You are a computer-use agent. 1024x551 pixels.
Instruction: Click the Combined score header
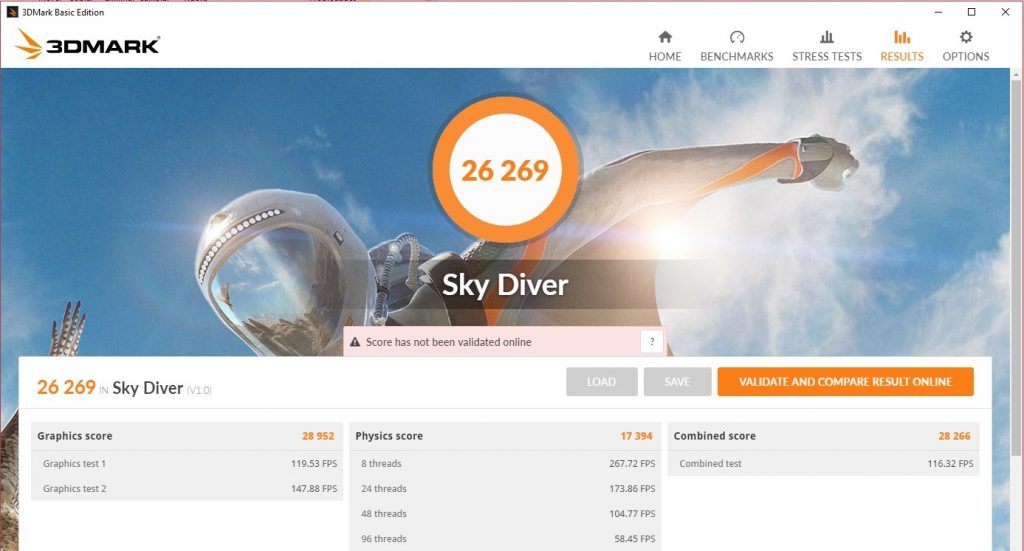tap(714, 436)
